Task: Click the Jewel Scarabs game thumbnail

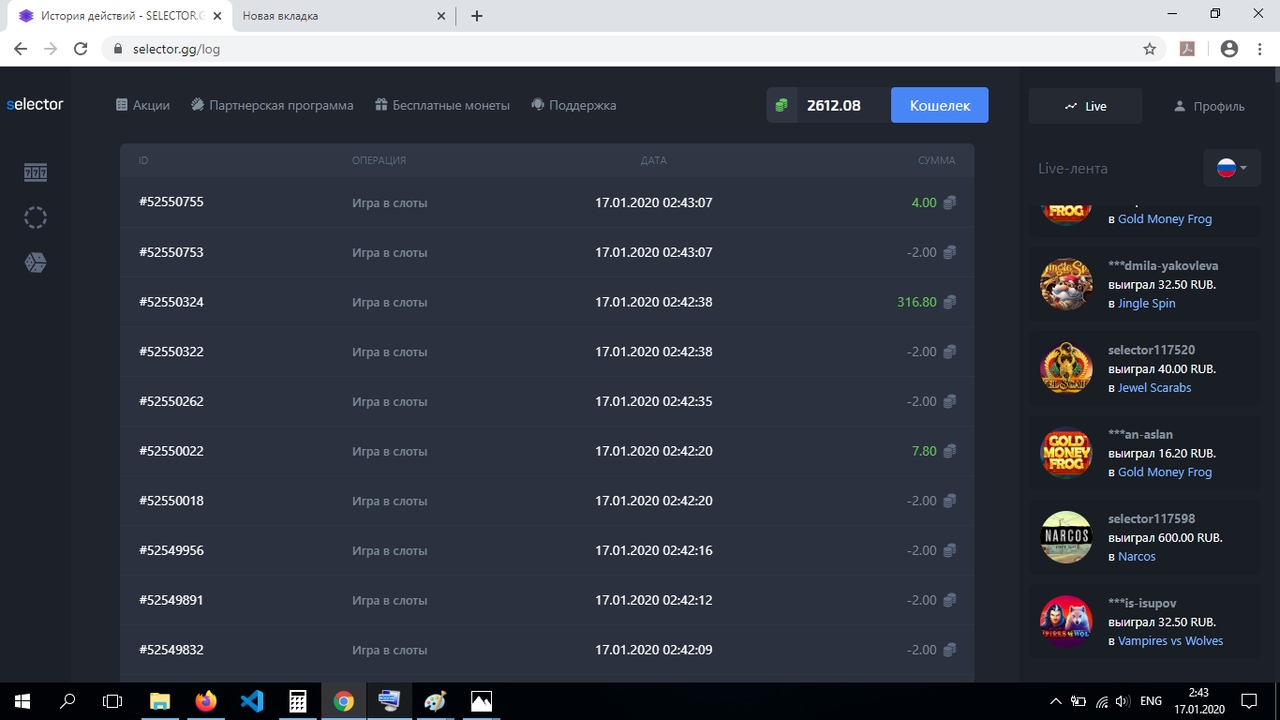Action: pyautogui.click(x=1066, y=369)
